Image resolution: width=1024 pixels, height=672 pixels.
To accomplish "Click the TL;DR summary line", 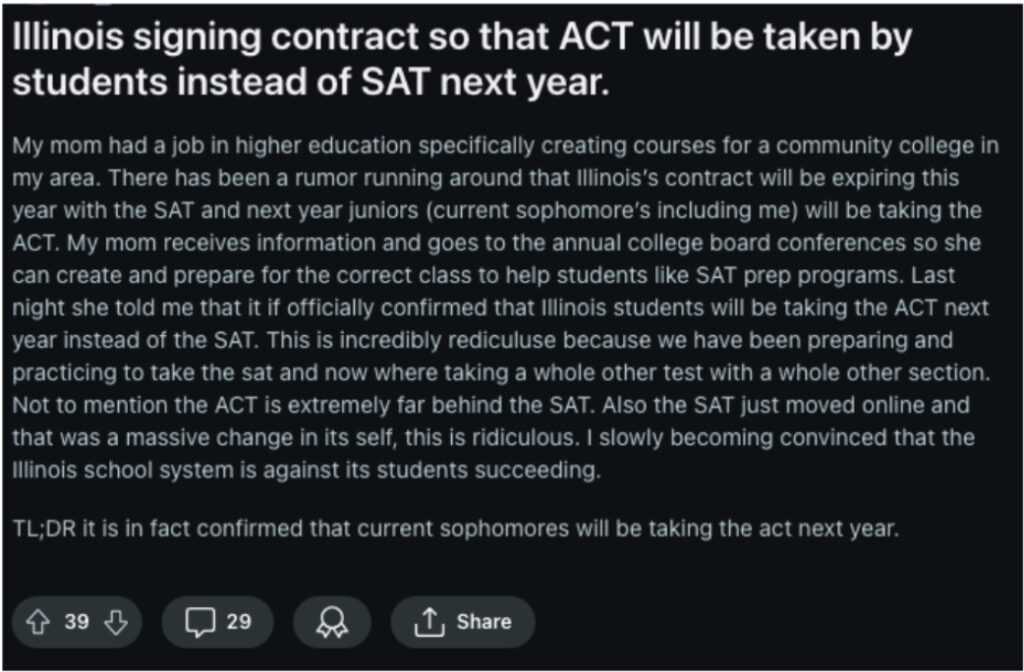I will (456, 528).
